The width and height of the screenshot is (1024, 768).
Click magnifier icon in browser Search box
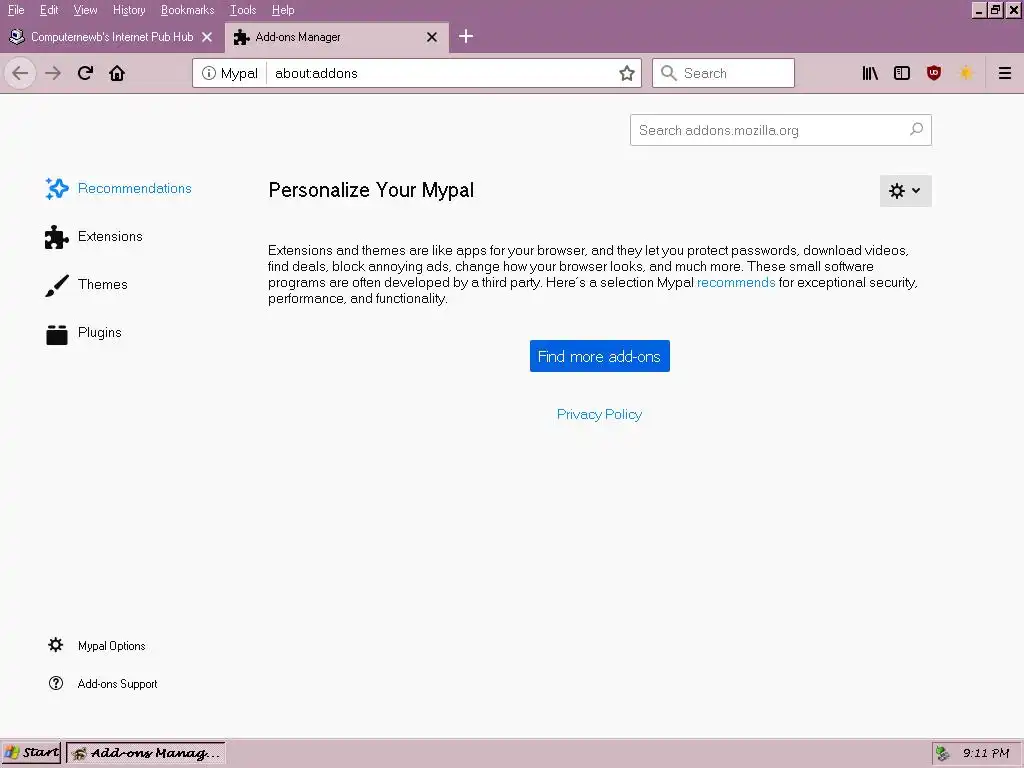(x=668, y=73)
